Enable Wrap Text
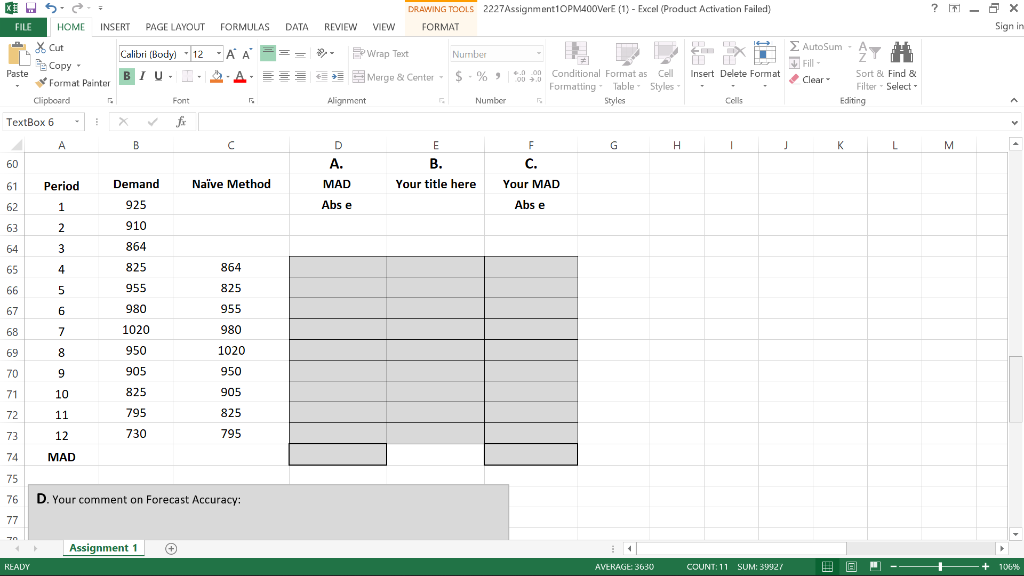 [381, 54]
